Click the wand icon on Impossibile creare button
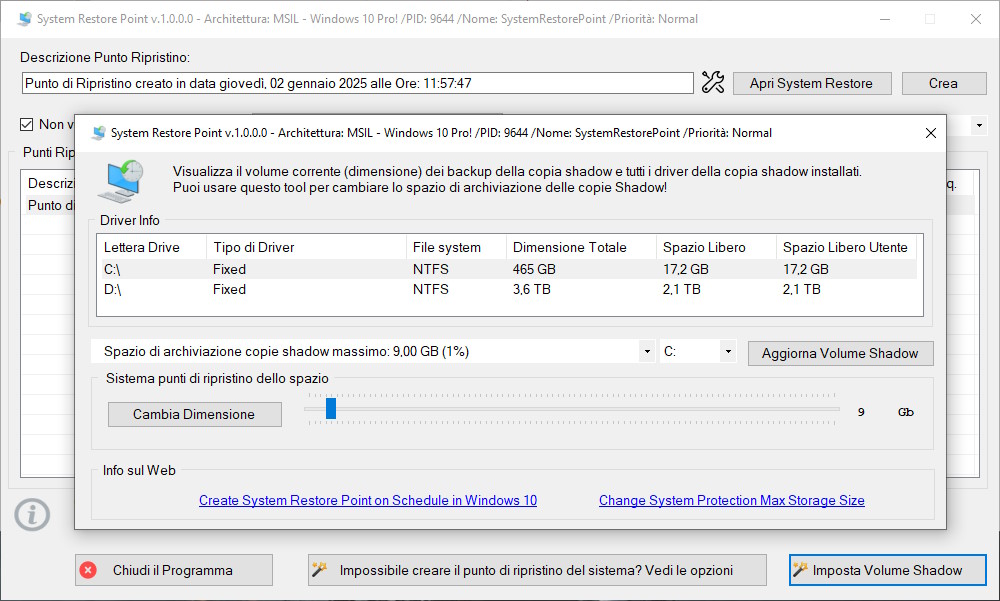The image size is (1000, 601). (x=319, y=569)
